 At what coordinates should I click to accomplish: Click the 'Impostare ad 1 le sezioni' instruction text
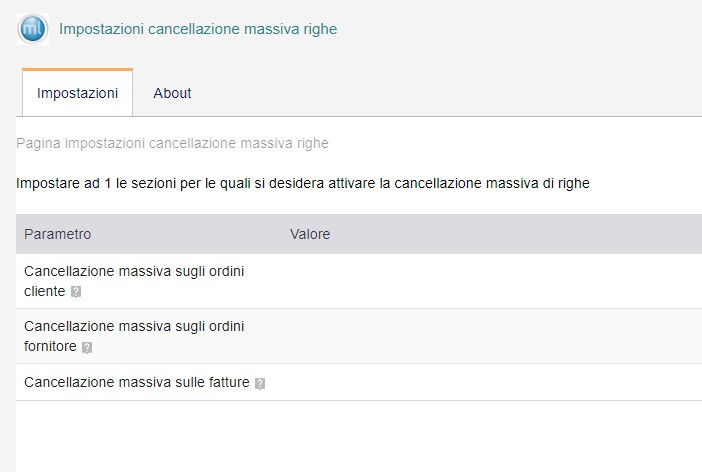coord(303,184)
